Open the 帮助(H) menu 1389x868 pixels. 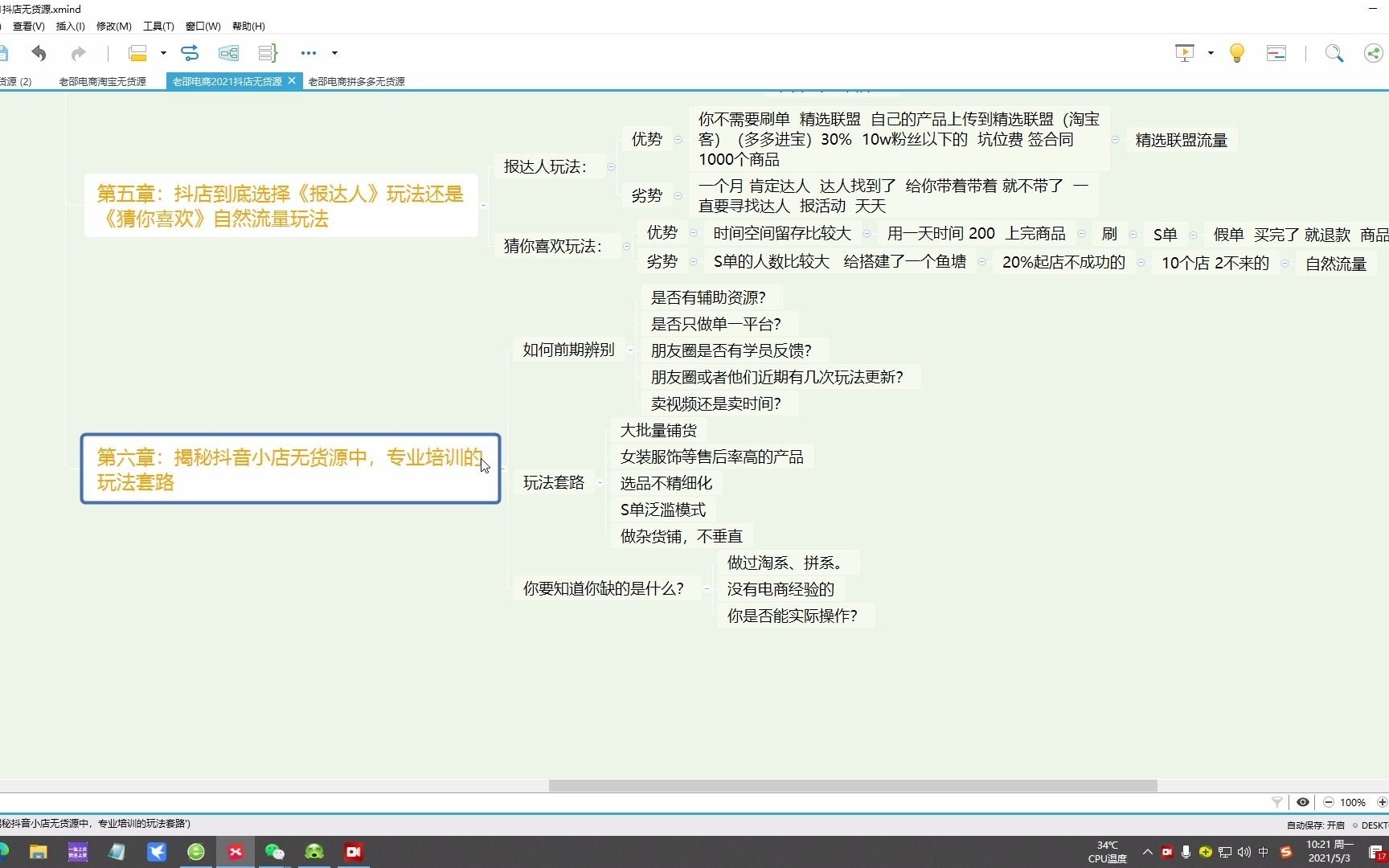tap(248, 27)
